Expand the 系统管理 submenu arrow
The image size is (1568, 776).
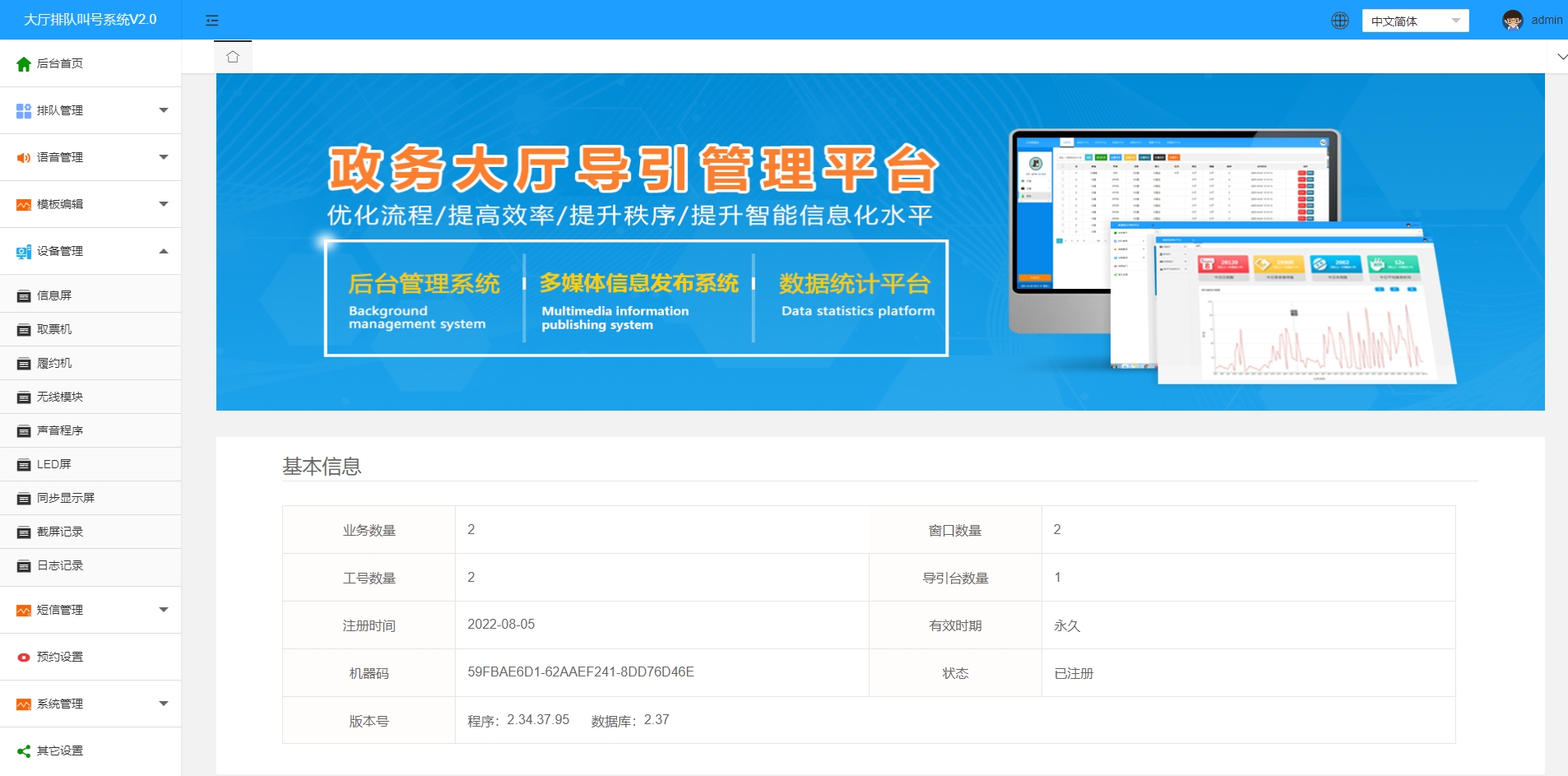pos(163,704)
